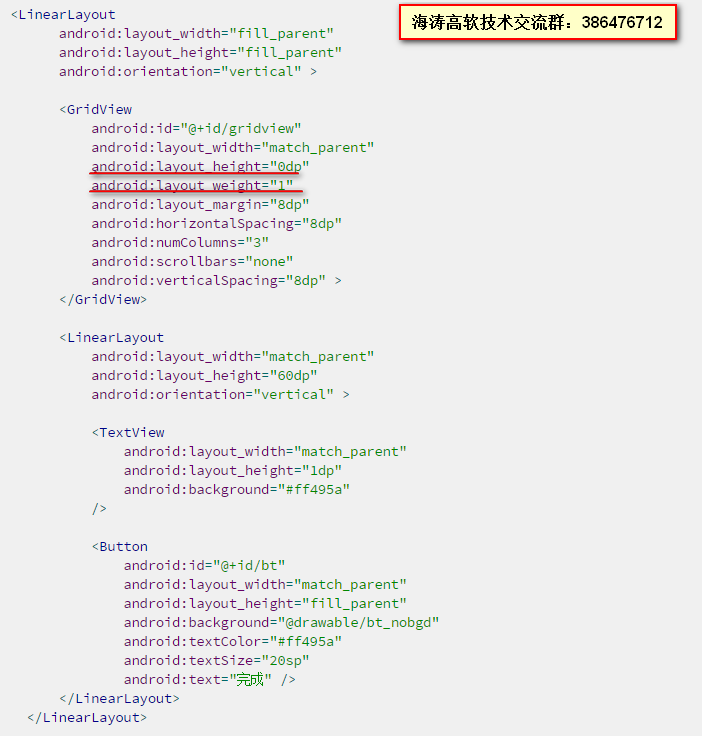
Task: Click the Button opening tag
Action: pos(120,546)
